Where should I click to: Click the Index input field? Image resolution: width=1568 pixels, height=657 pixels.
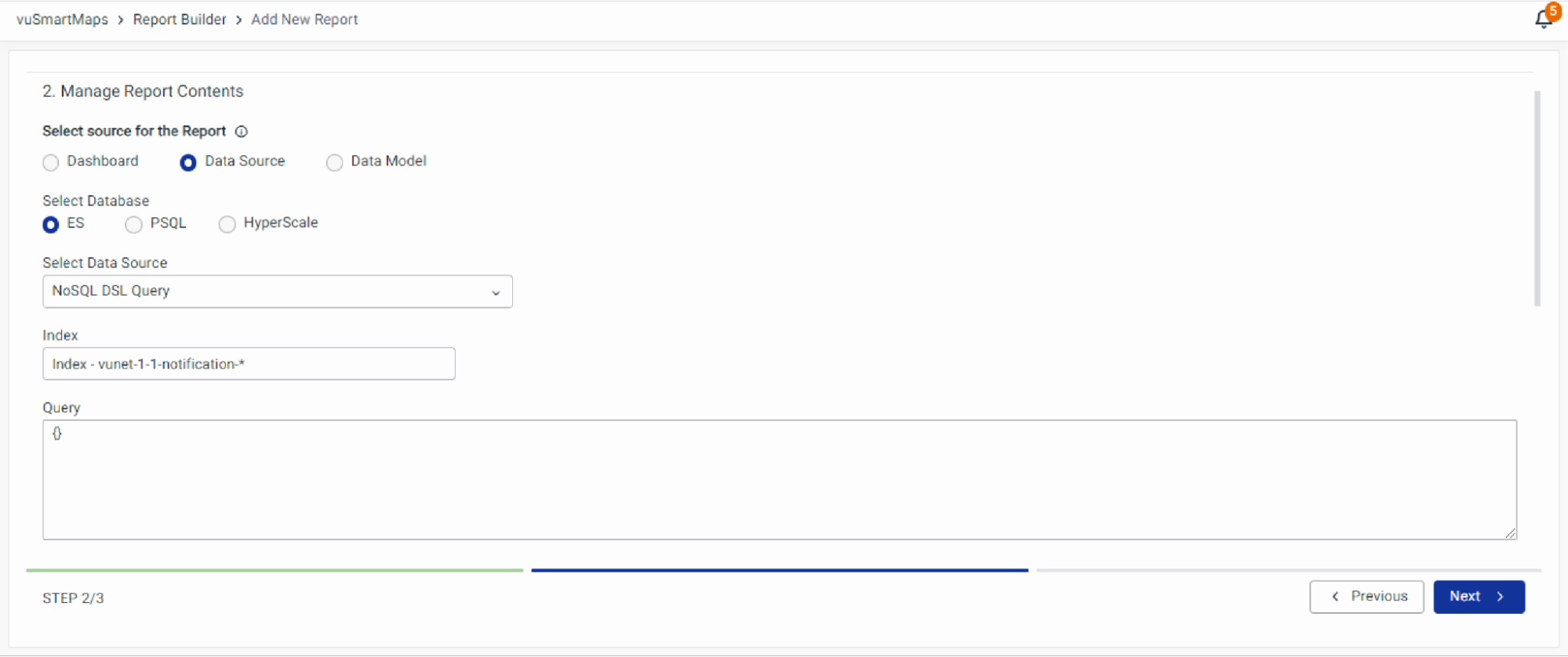249,364
